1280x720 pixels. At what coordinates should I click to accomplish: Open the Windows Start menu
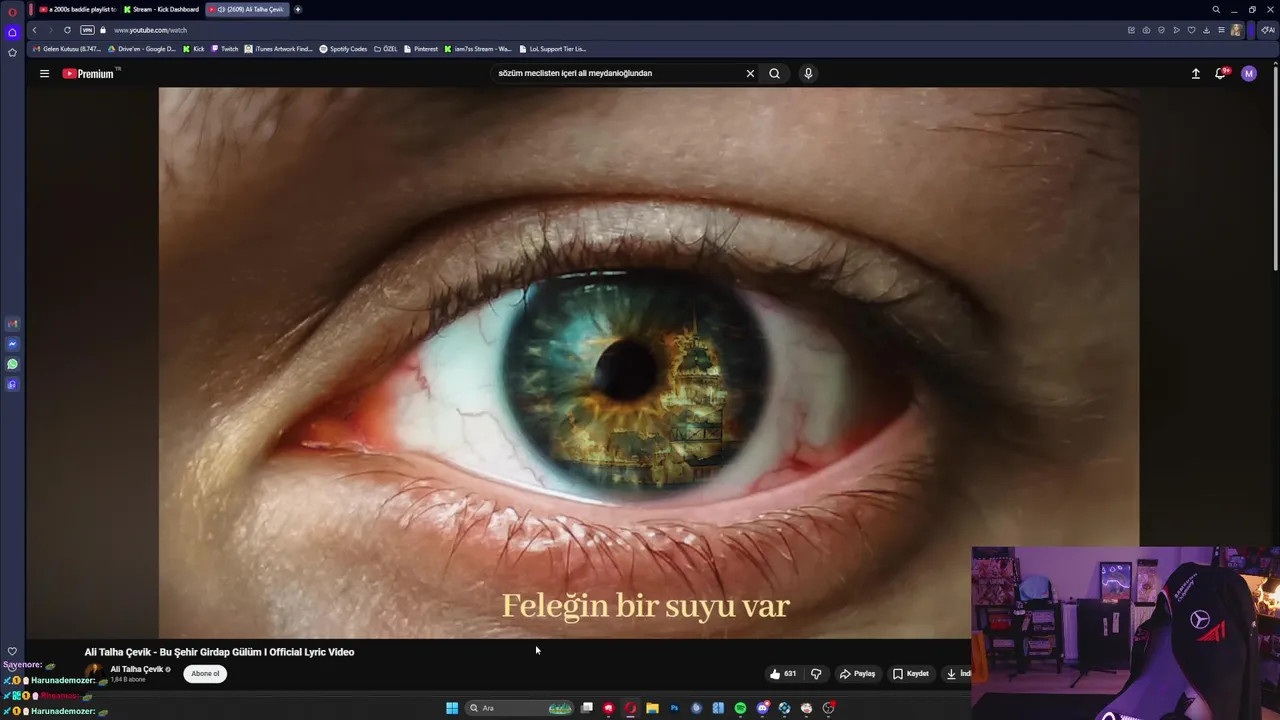pyautogui.click(x=452, y=708)
